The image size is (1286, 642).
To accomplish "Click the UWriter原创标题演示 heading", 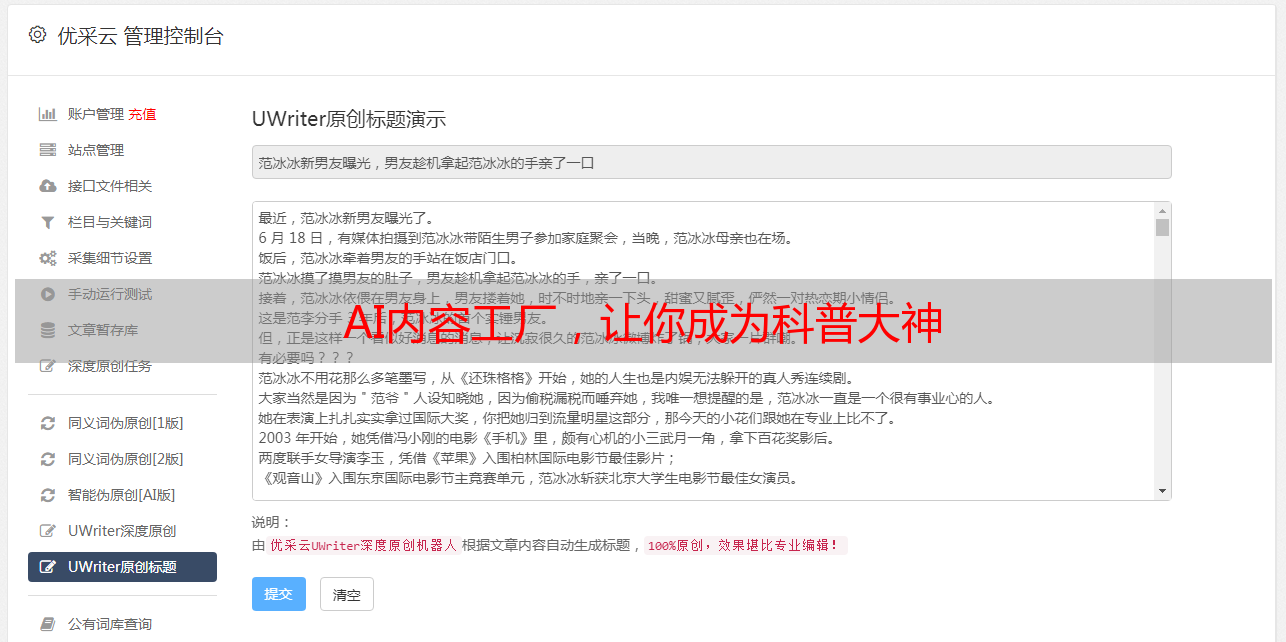I will pyautogui.click(x=349, y=119).
